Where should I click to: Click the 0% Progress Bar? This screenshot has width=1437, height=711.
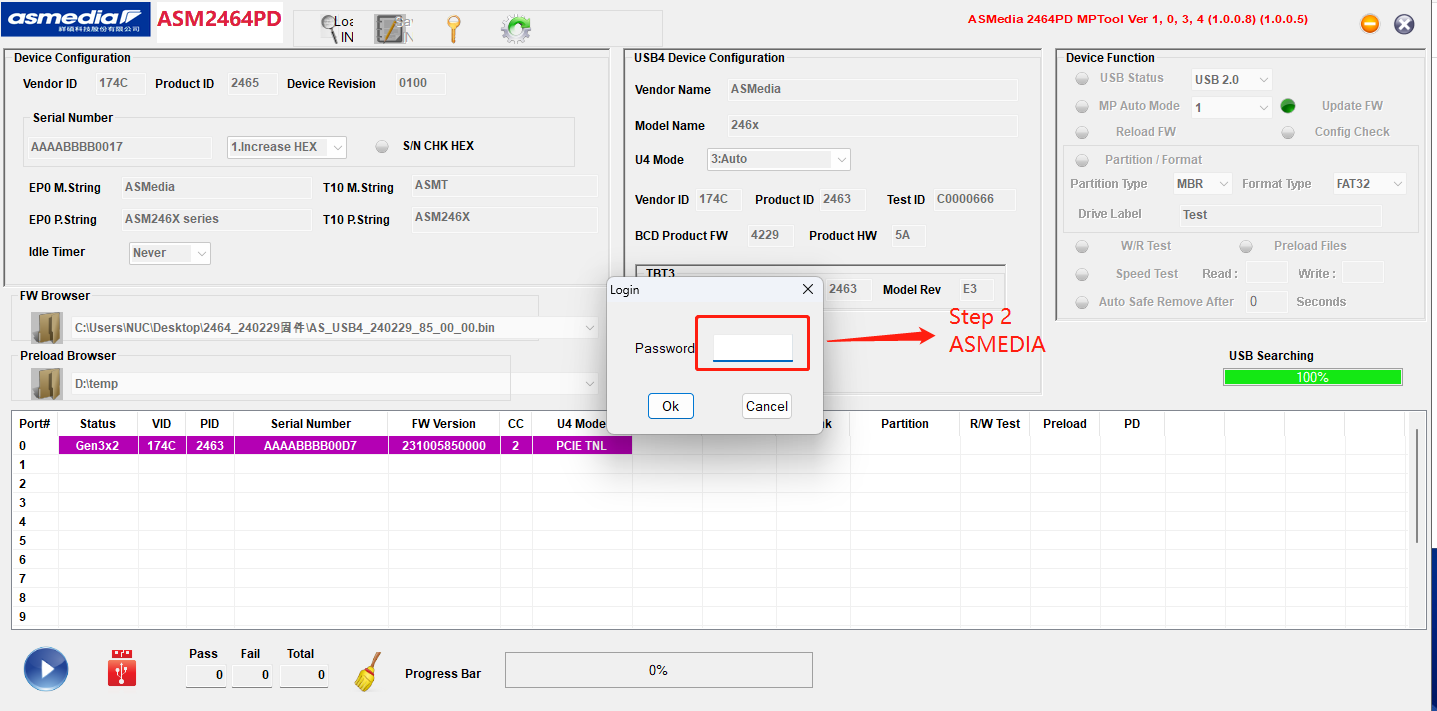click(659, 670)
